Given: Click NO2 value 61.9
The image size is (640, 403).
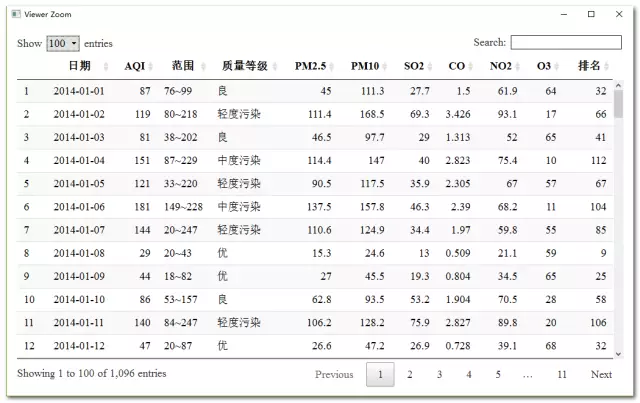Looking at the screenshot, I should [x=507, y=91].
